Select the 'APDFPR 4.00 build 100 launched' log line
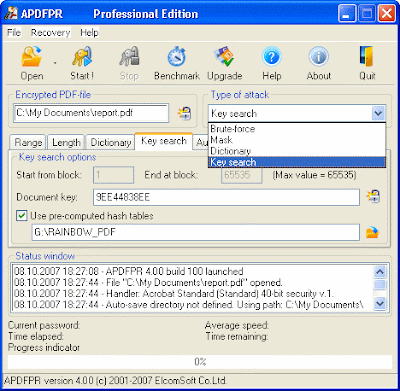The height and width of the screenshot is (391, 400). coord(129,271)
